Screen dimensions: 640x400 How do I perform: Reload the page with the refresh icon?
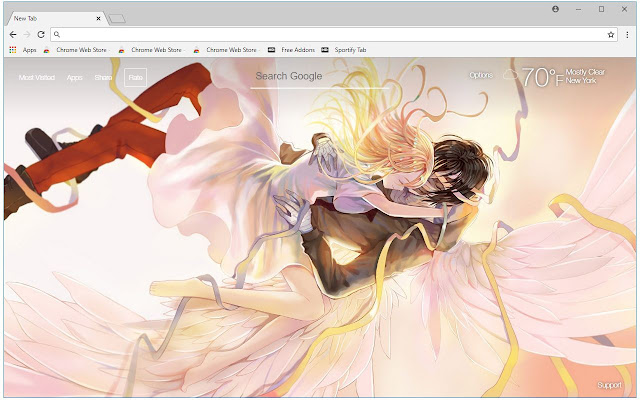coord(41,35)
